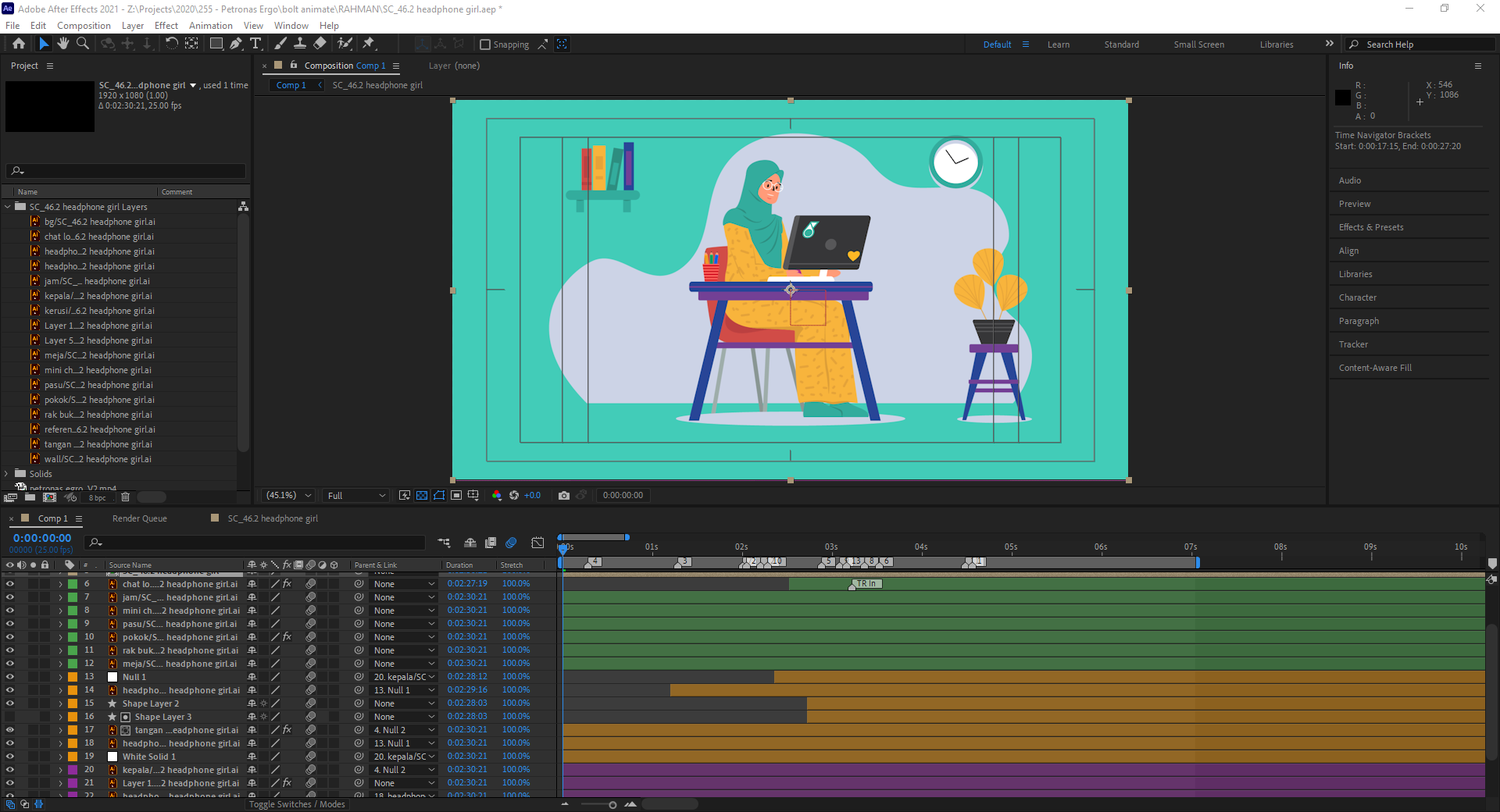The height and width of the screenshot is (812, 1500).
Task: Switch to the Learn workspace
Action: coord(1058,45)
